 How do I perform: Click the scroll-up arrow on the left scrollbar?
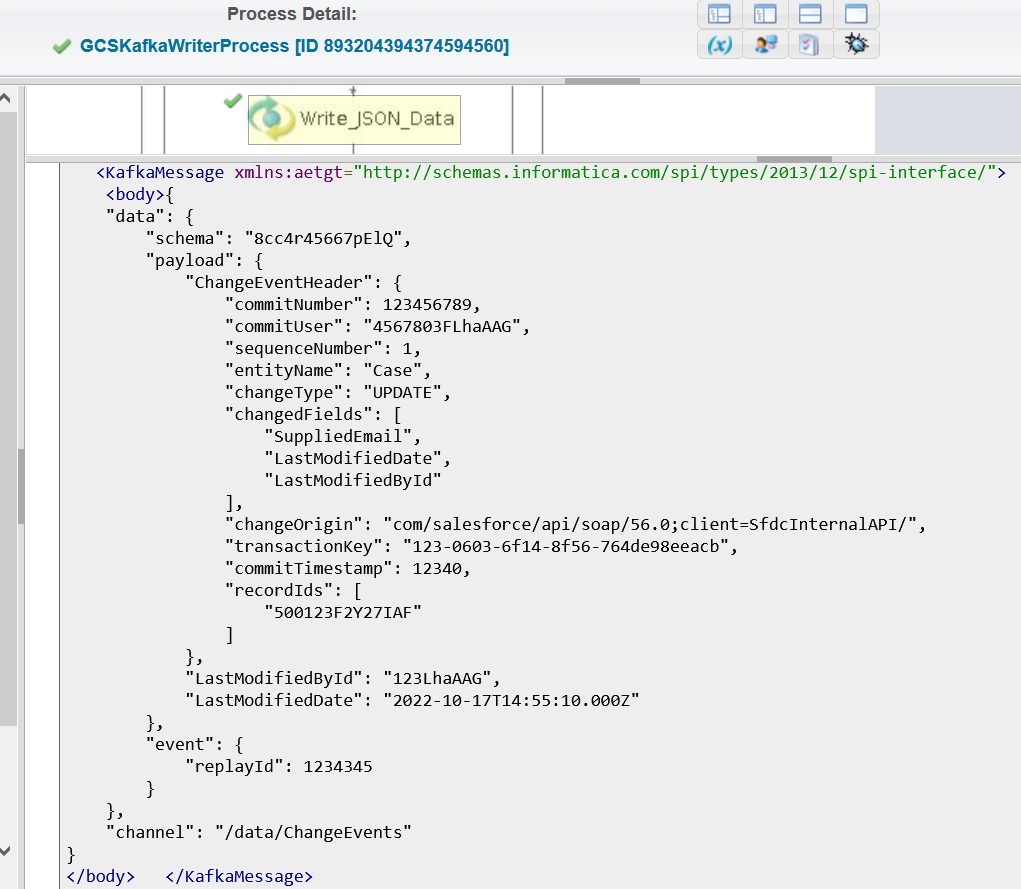click(6, 99)
